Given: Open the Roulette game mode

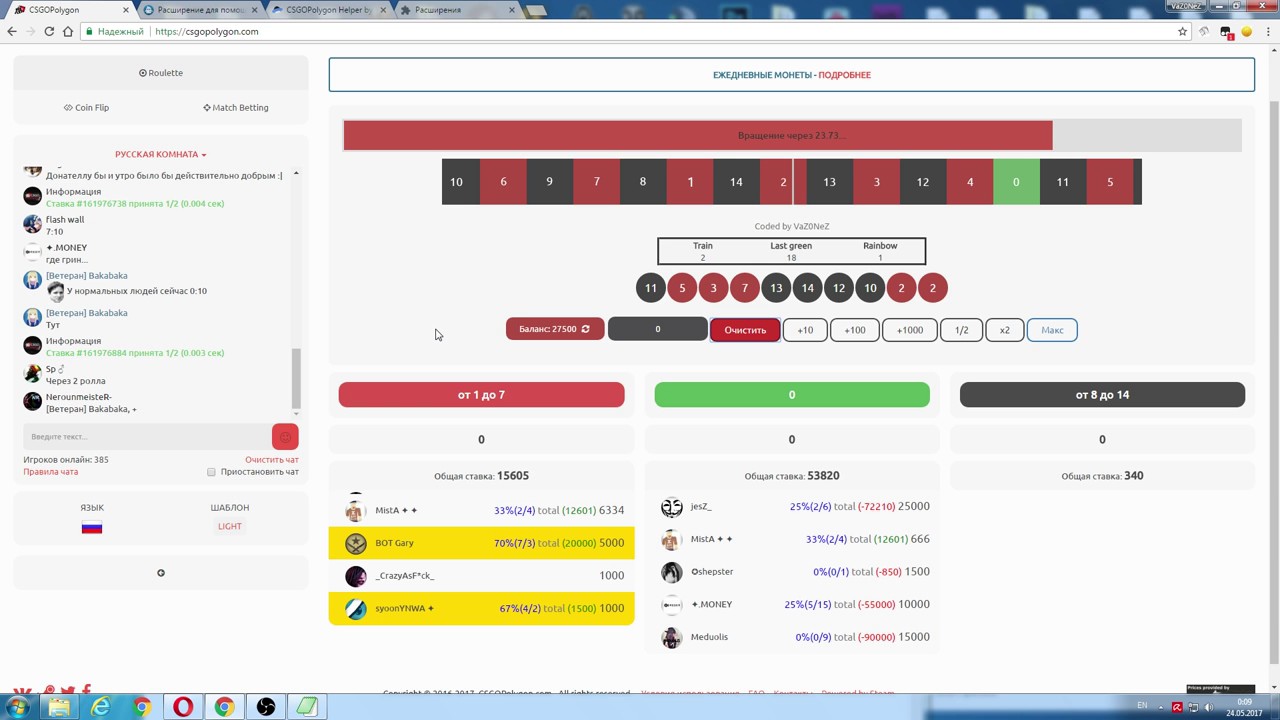Looking at the screenshot, I should pyautogui.click(x=160, y=73).
